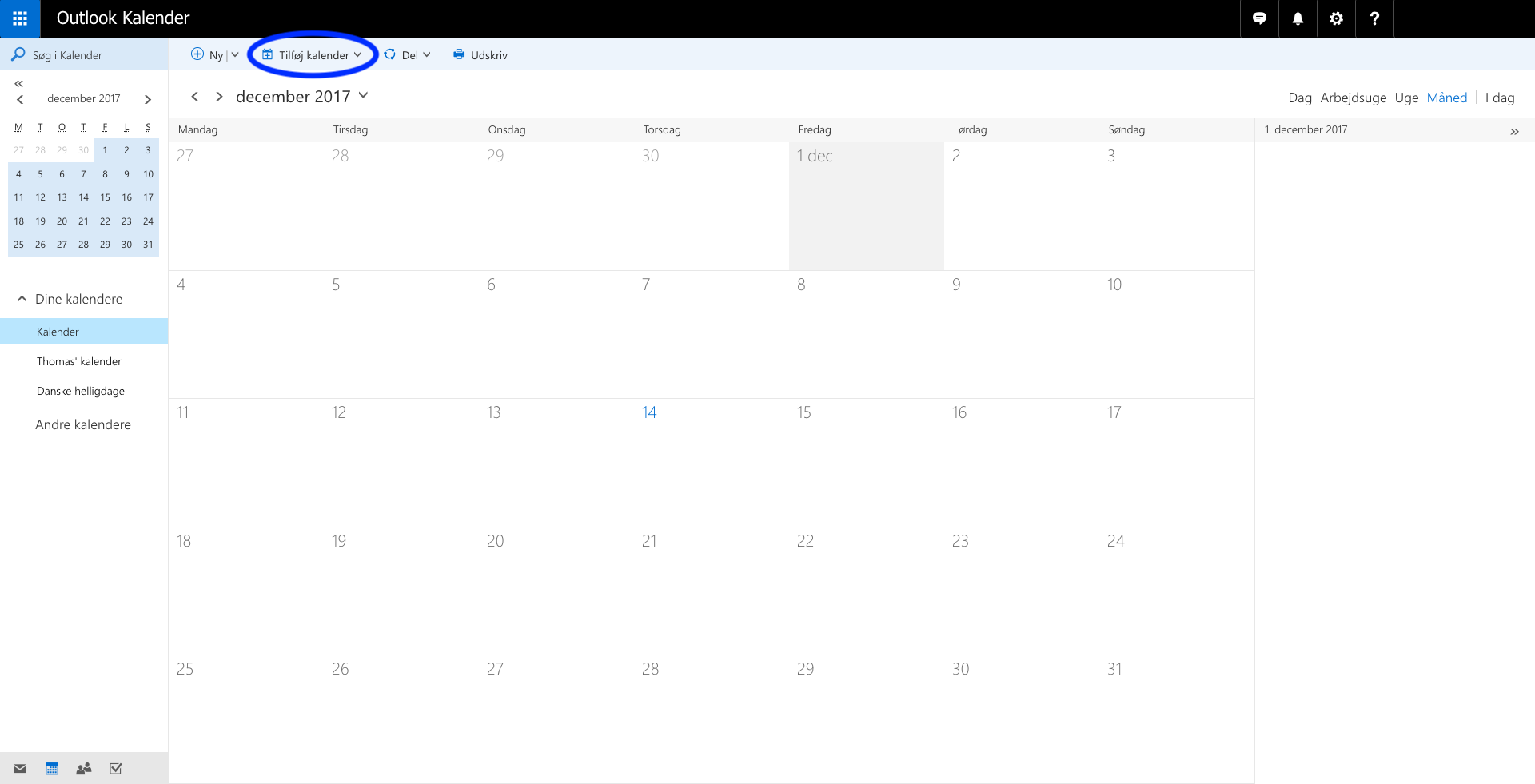Viewport: 1535px width, 784px height.
Task: Click the Søg i Kalender search field
Action: [84, 54]
